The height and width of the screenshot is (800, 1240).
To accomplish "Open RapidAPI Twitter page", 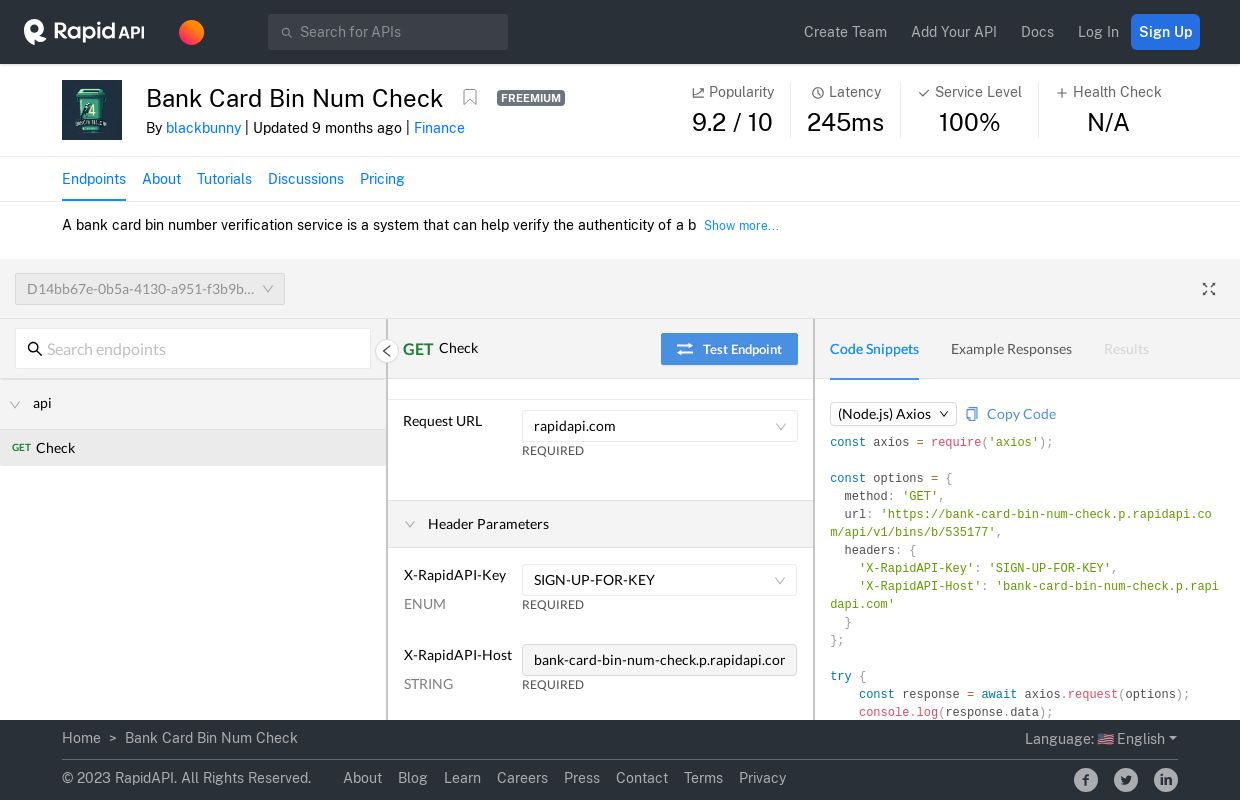I will [1126, 780].
